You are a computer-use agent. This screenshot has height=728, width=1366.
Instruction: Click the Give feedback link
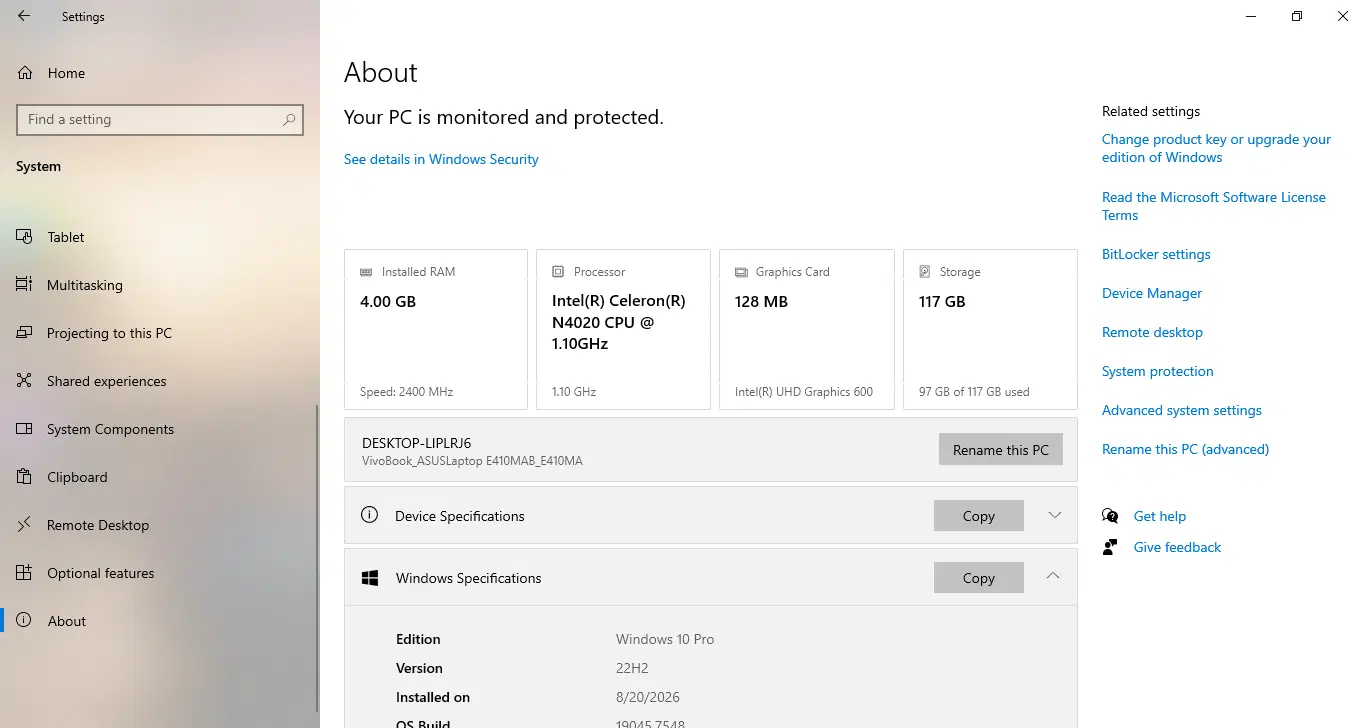(1177, 547)
